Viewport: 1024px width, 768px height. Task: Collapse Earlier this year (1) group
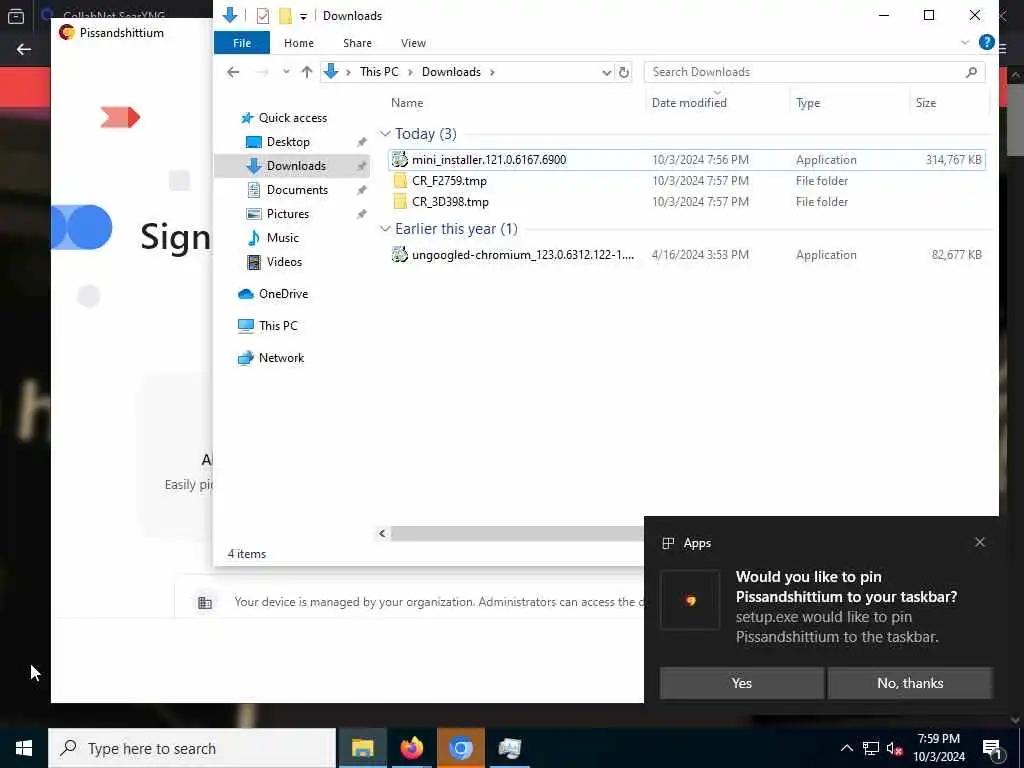coord(385,229)
